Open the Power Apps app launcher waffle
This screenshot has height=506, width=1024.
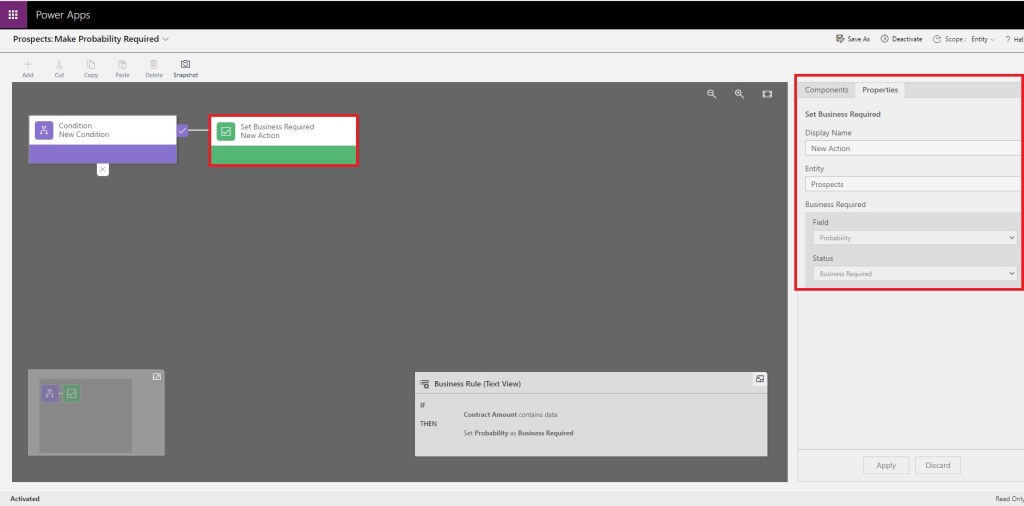pyautogui.click(x=13, y=14)
